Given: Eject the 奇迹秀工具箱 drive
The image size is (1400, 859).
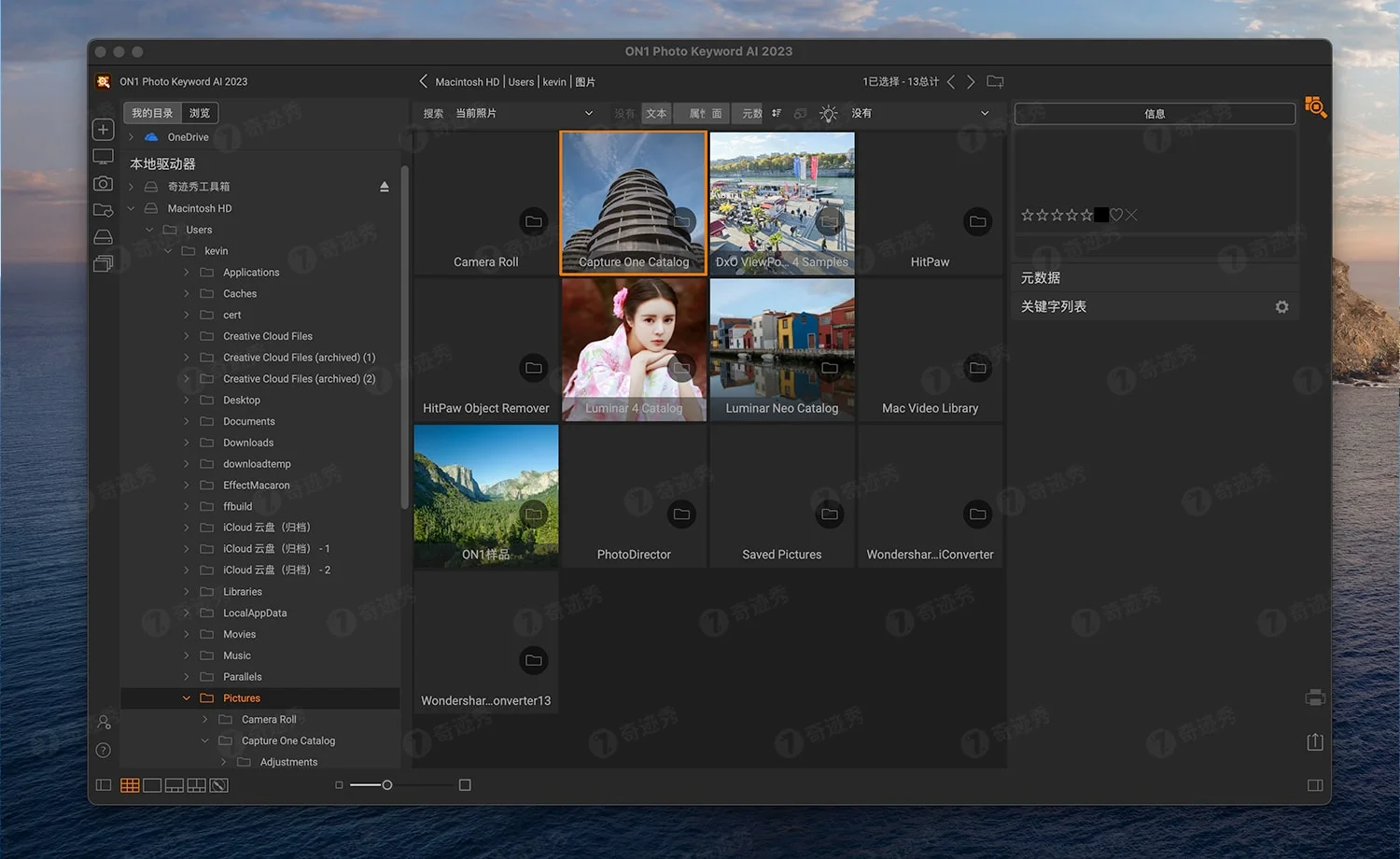Looking at the screenshot, I should (x=384, y=186).
